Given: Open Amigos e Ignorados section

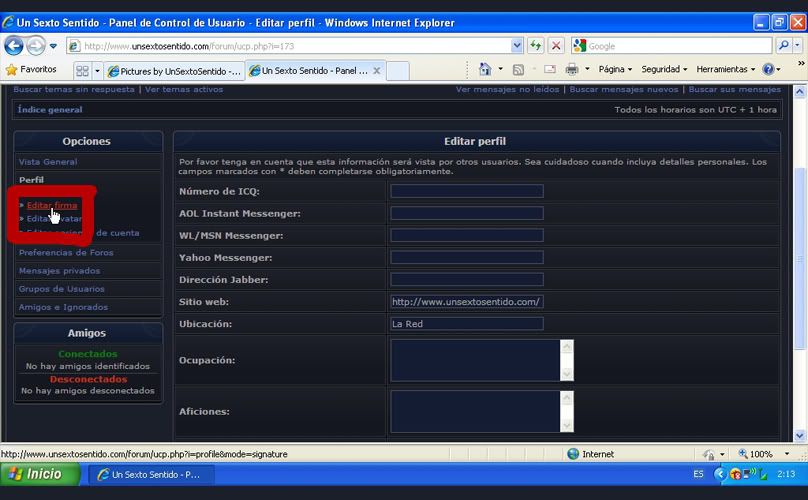Looking at the screenshot, I should [63, 307].
